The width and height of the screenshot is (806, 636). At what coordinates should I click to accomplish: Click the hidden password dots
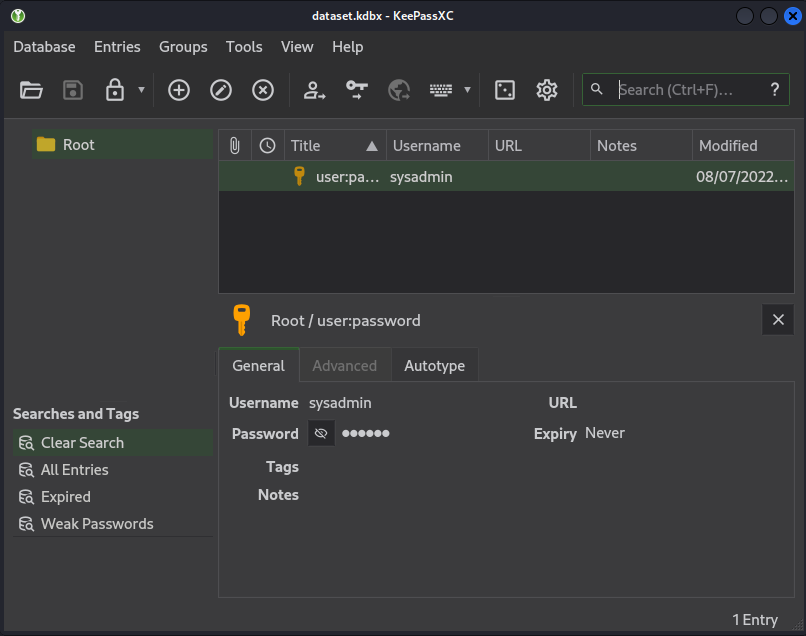tap(365, 433)
